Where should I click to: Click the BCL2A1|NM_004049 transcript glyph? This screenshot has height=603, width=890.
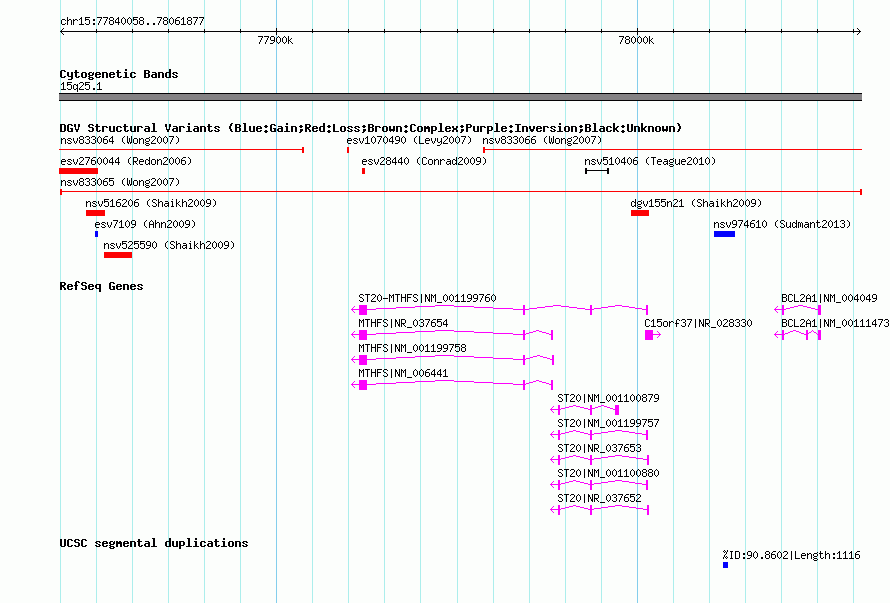797,309
